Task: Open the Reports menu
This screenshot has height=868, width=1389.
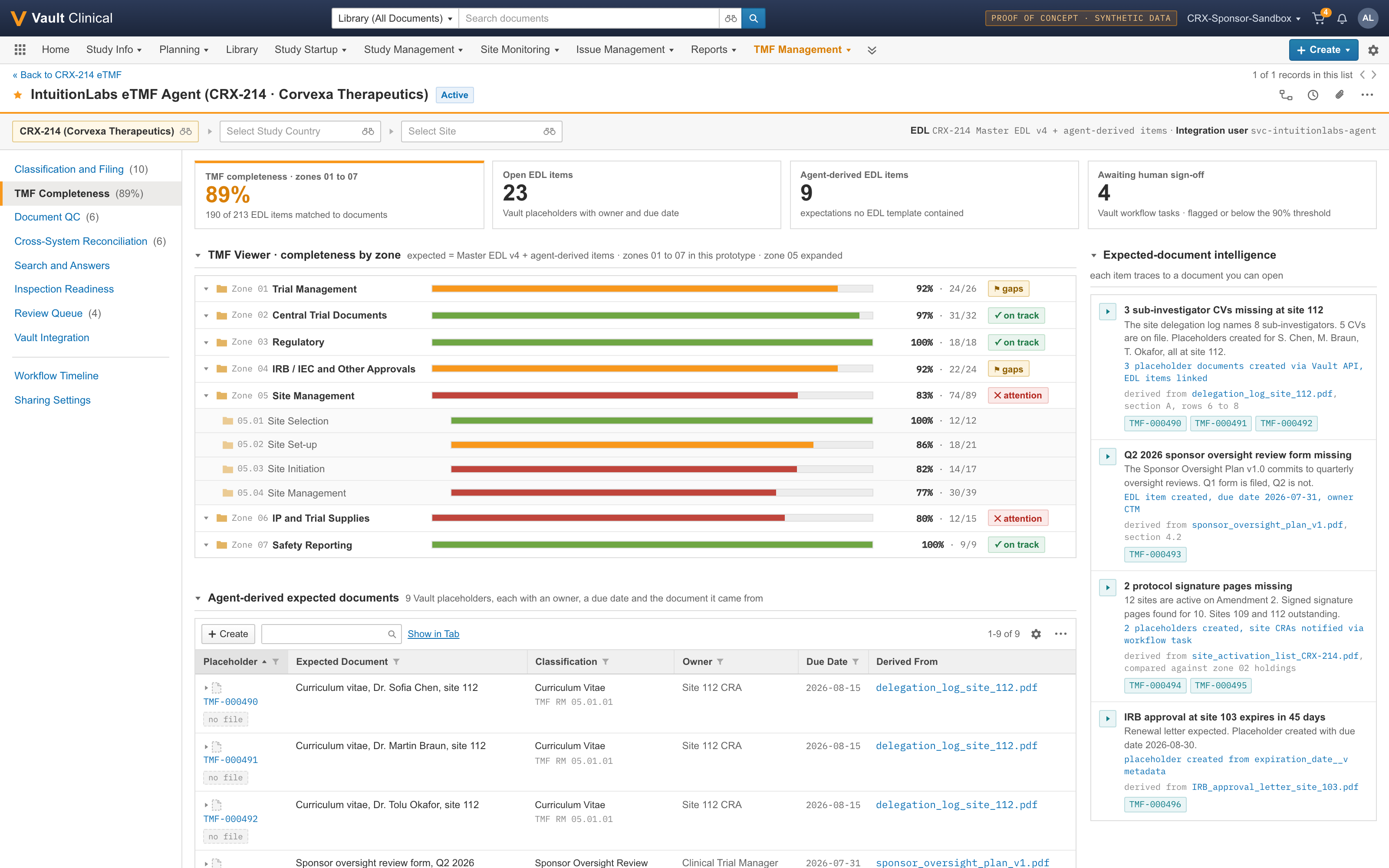Action: (714, 50)
